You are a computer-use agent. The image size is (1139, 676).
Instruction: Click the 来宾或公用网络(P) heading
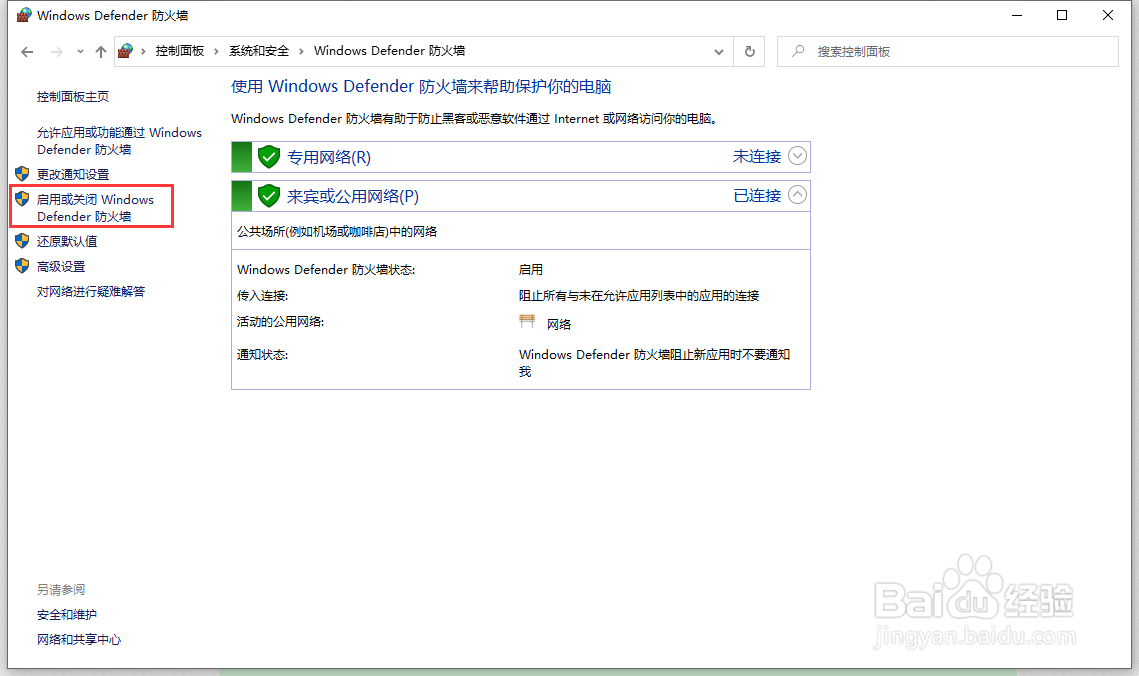pos(353,196)
